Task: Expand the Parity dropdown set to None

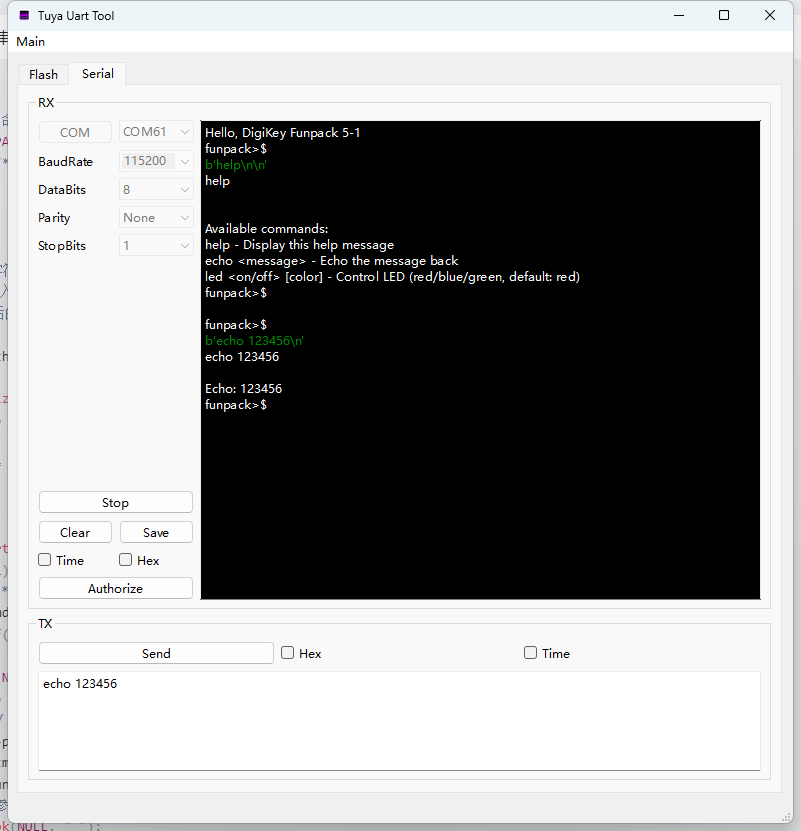Action: coord(156,217)
